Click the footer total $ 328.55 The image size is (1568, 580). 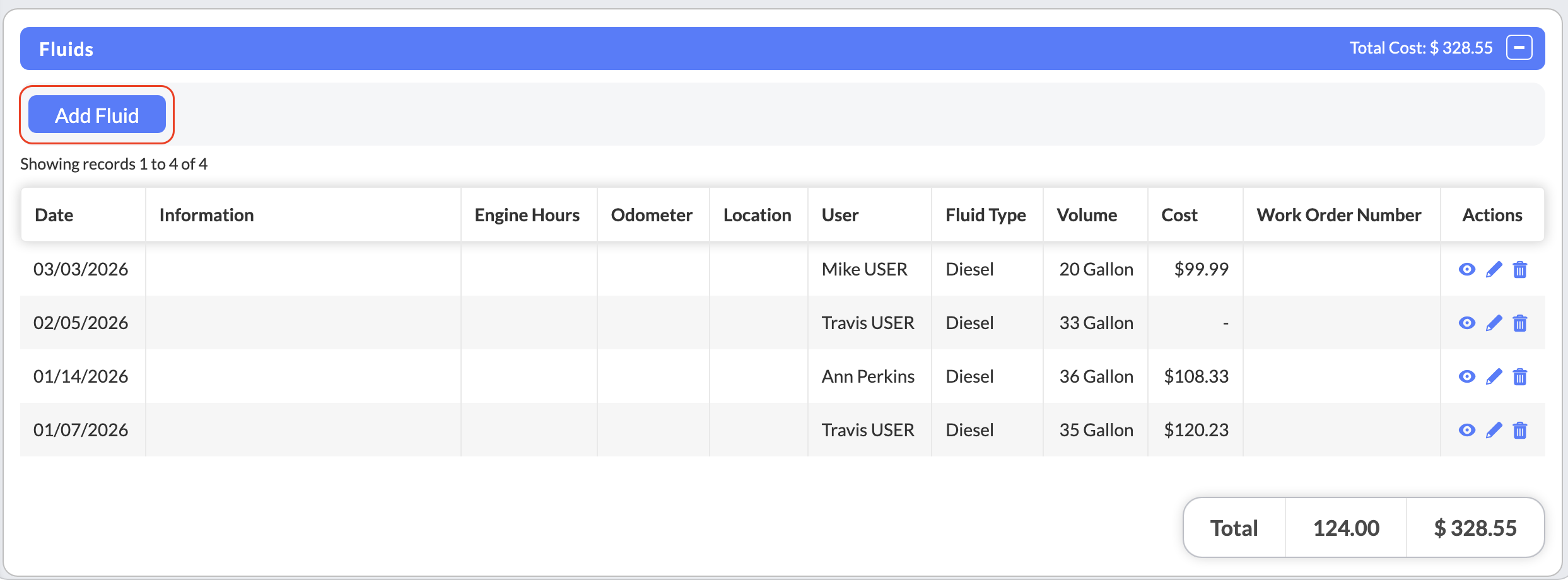point(1475,528)
